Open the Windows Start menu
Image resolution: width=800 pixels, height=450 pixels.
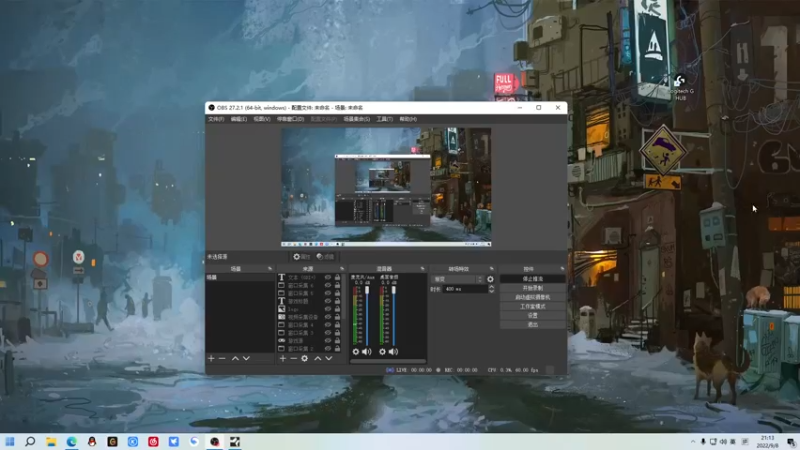coord(10,441)
